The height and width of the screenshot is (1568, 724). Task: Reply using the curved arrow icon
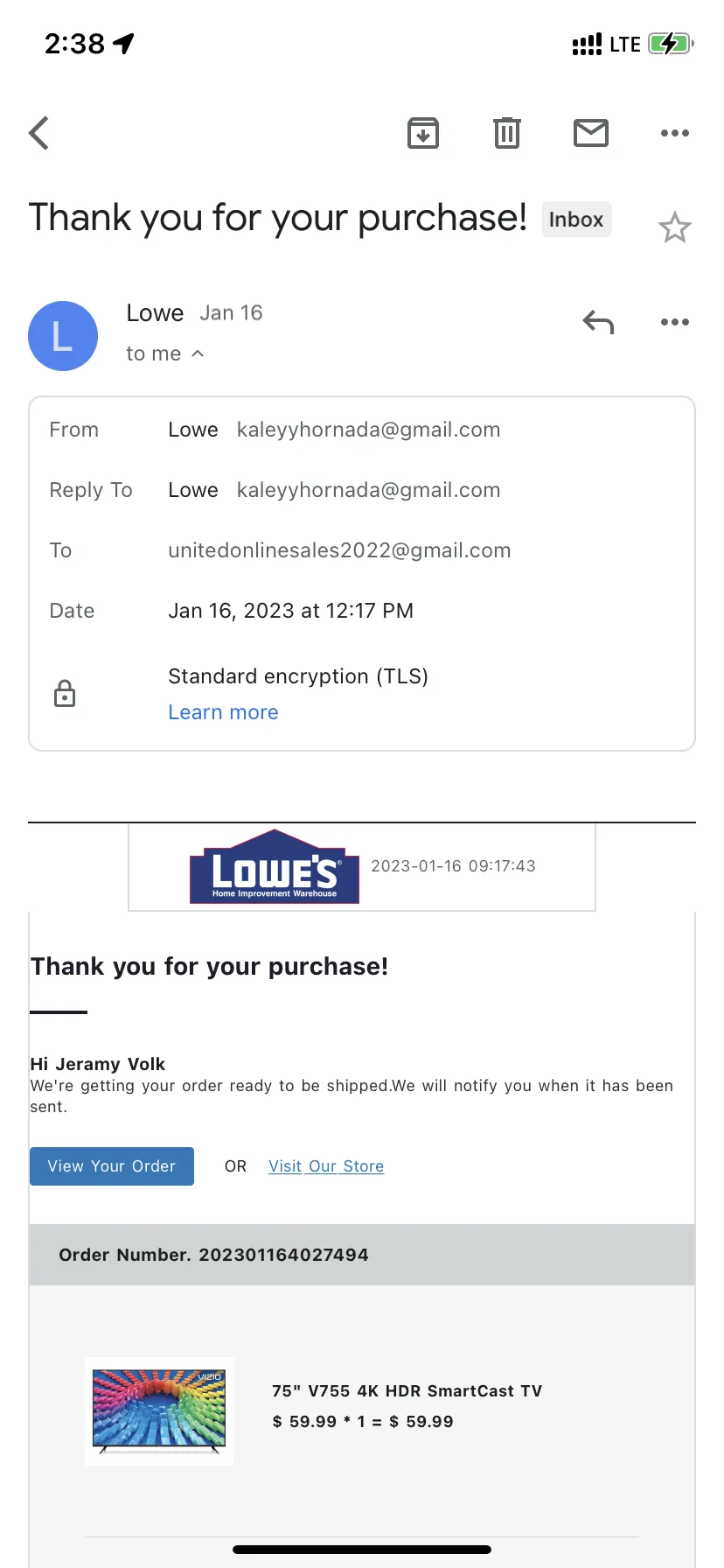tap(599, 322)
